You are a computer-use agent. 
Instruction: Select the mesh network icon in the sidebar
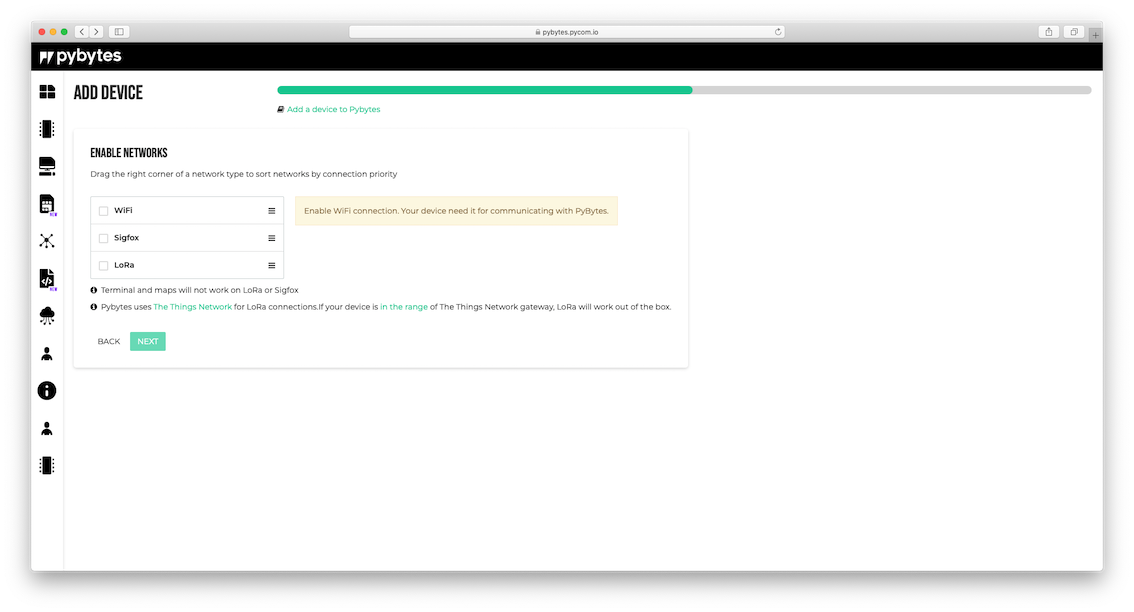click(47, 241)
